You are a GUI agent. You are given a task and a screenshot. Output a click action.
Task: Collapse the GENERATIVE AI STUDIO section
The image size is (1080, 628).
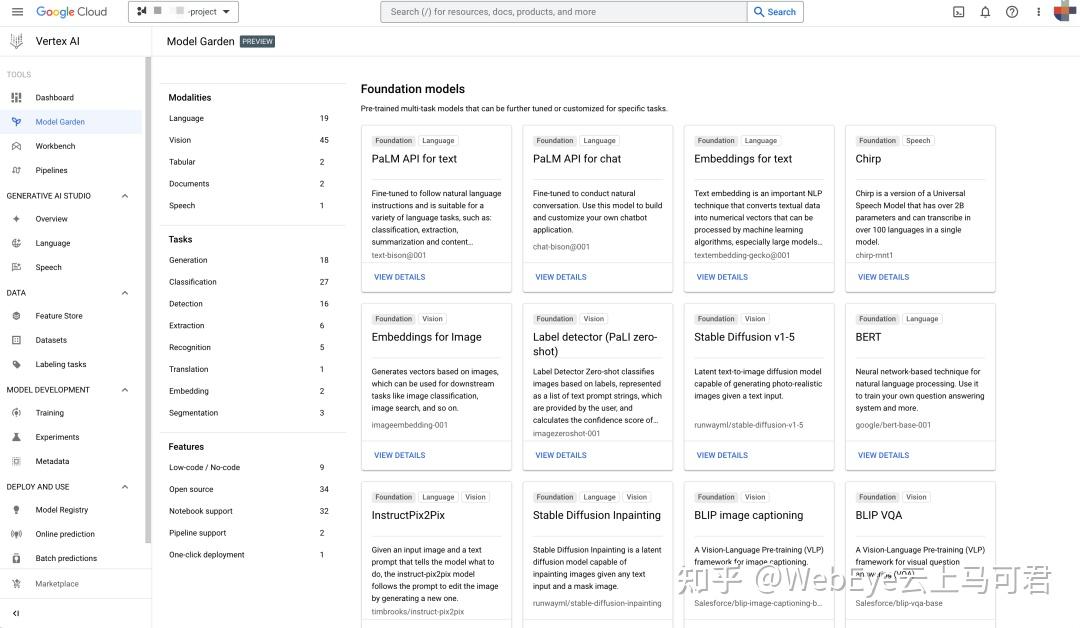point(124,194)
